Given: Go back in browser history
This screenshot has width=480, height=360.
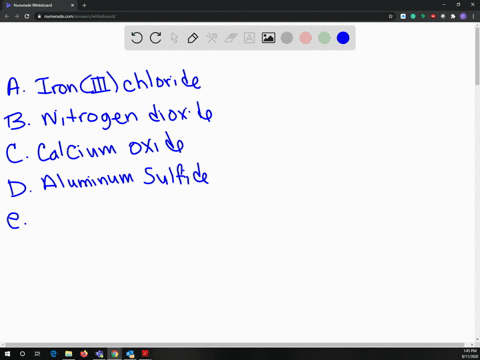Looking at the screenshot, I should pos(7,16).
